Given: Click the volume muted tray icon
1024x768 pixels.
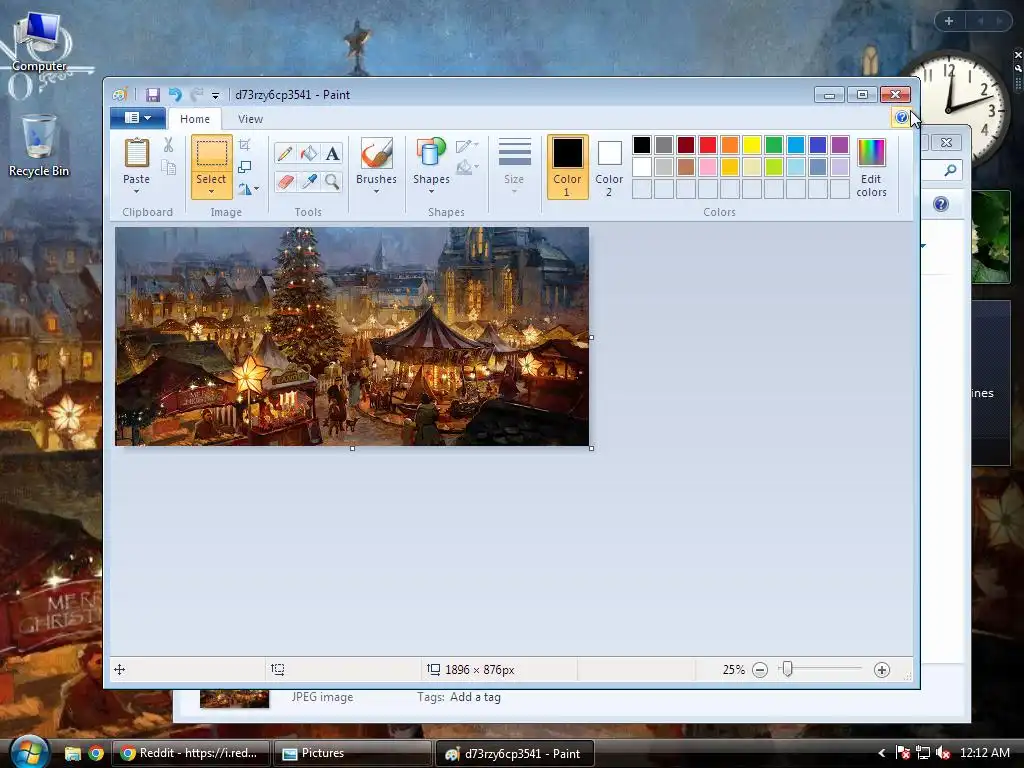Looking at the screenshot, I should pyautogui.click(x=942, y=753).
